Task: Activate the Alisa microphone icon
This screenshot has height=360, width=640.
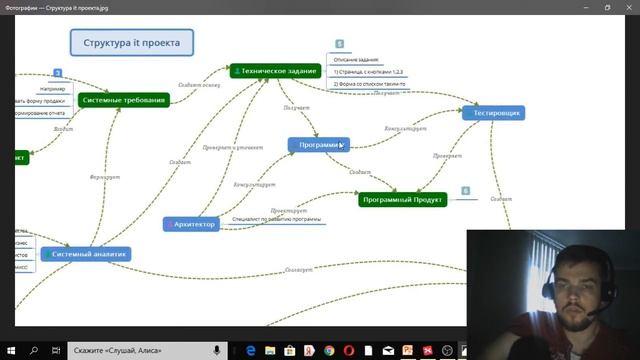Action: tap(217, 351)
